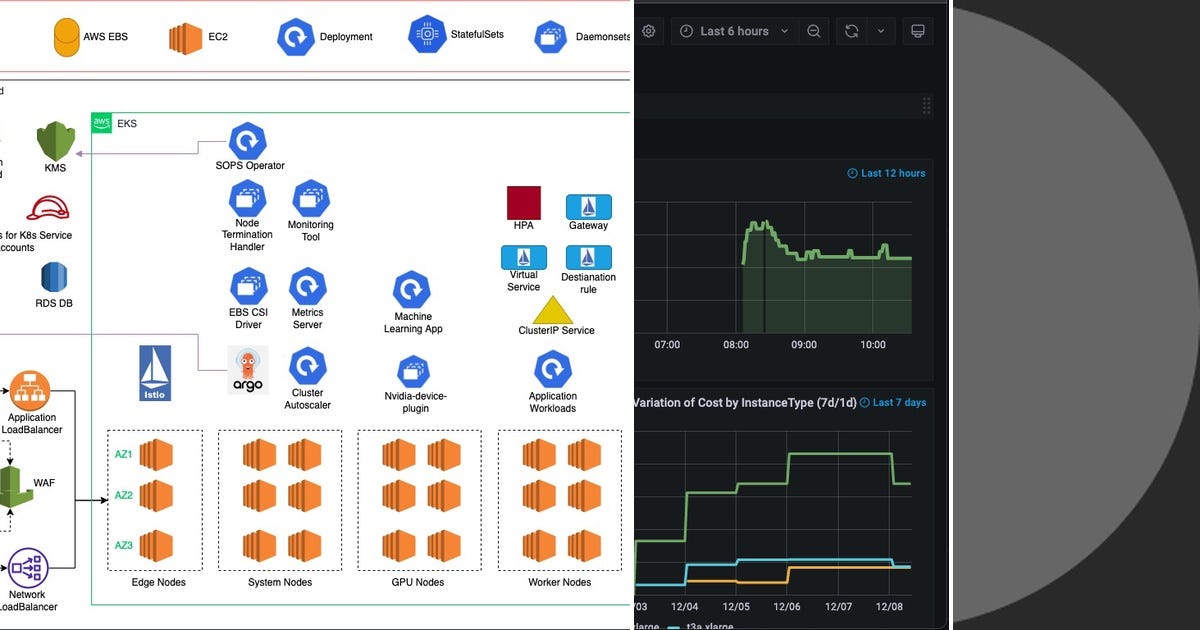This screenshot has width=1200, height=630.
Task: Select the Machine Learning App icon
Action: click(x=411, y=291)
